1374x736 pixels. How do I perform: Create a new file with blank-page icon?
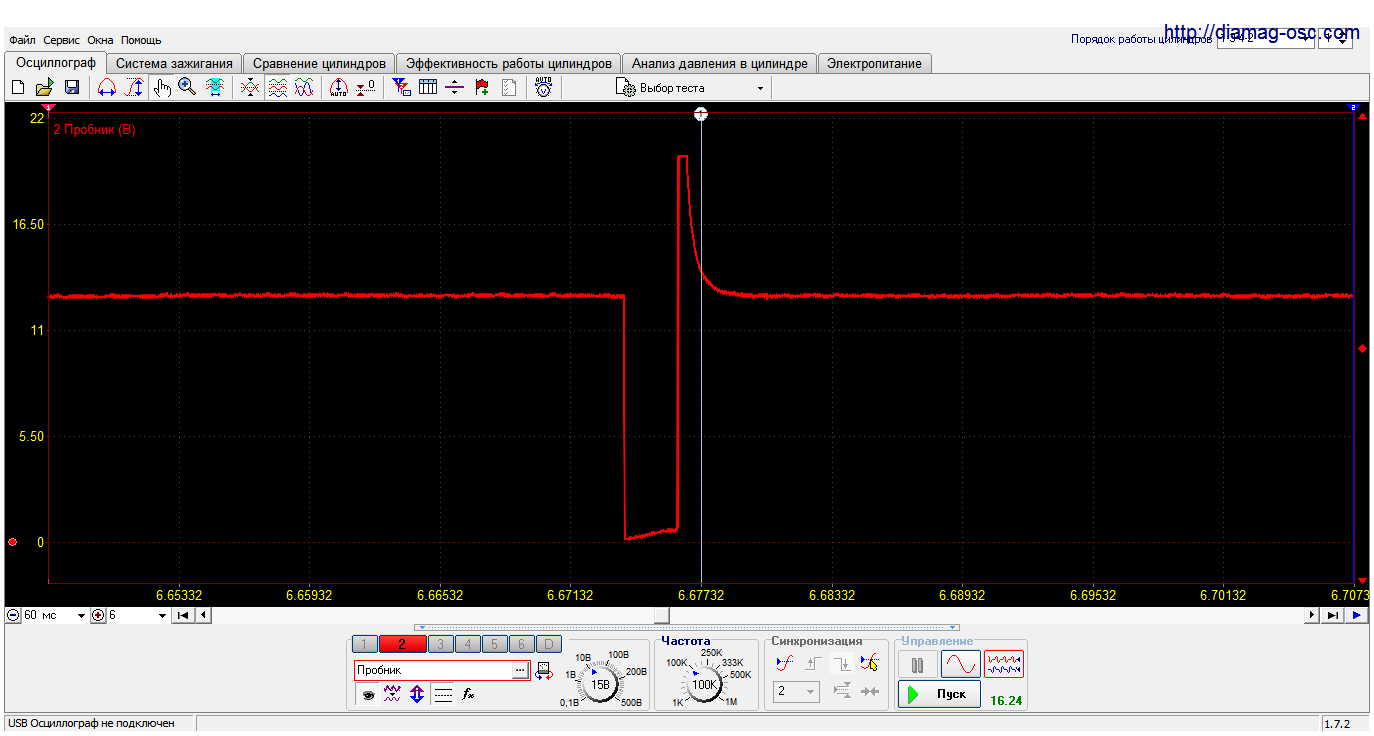(18, 88)
